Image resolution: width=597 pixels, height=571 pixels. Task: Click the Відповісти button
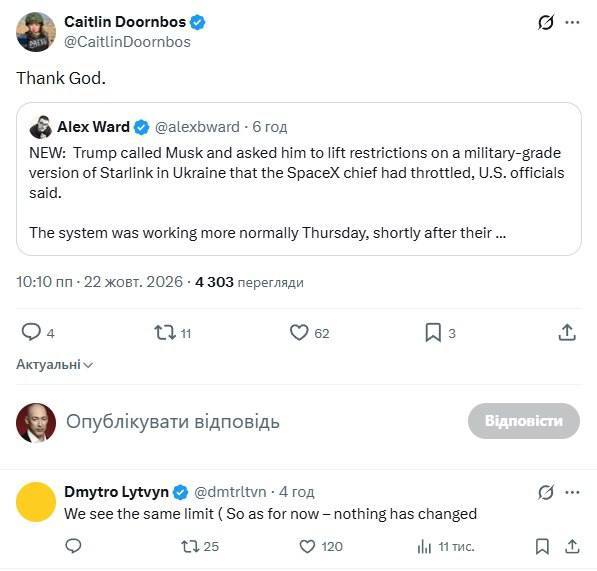coord(524,421)
